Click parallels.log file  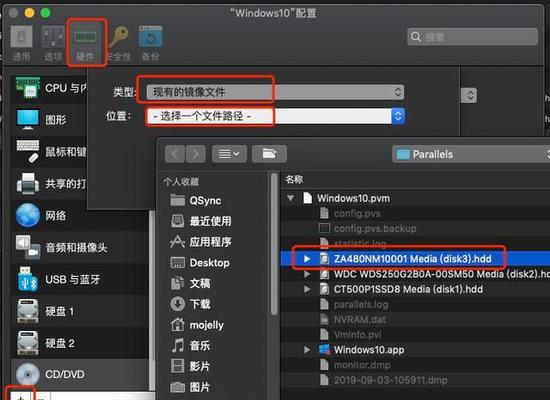[415, 304]
